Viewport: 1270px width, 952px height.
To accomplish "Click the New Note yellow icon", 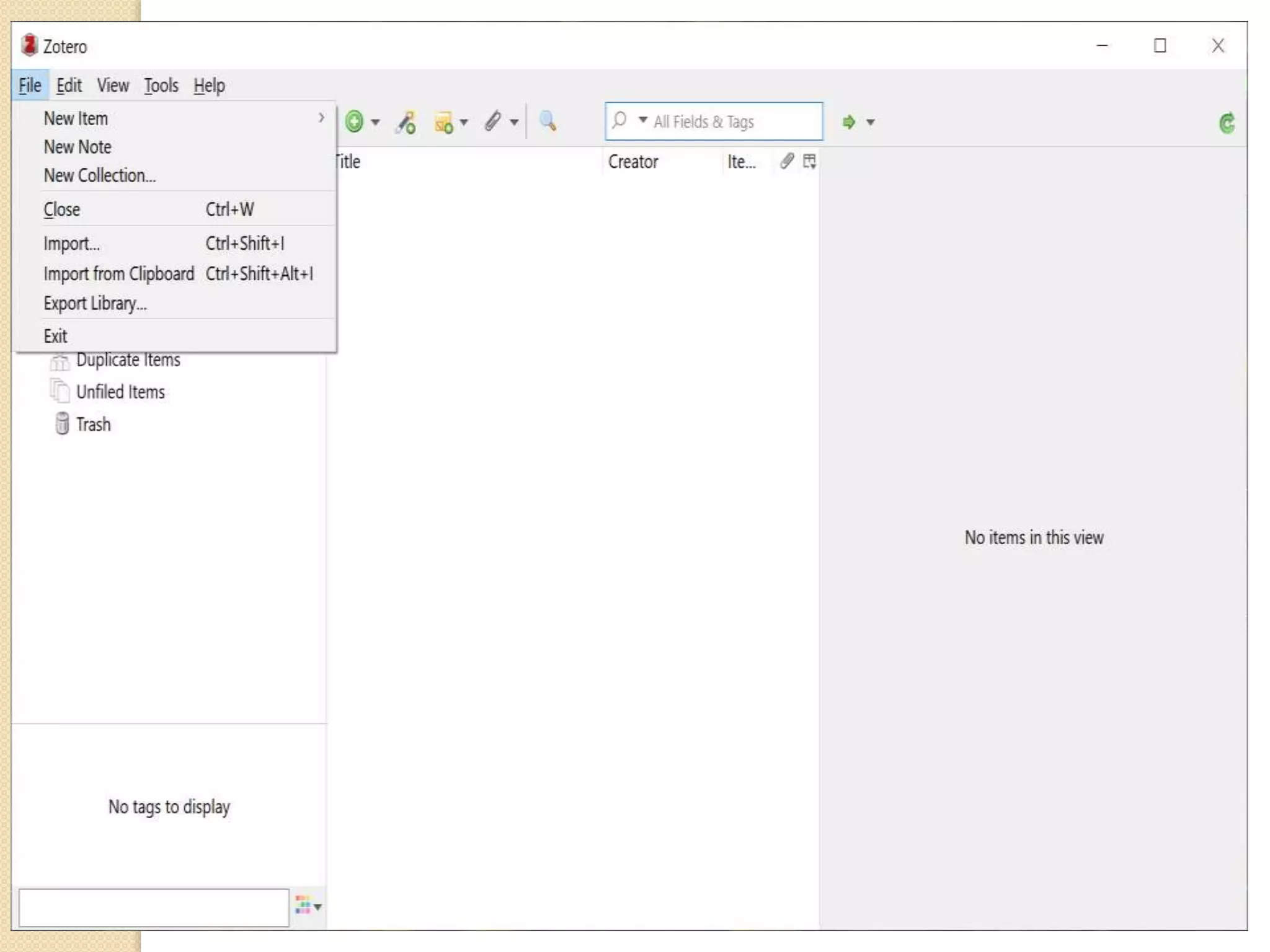I will (x=443, y=123).
